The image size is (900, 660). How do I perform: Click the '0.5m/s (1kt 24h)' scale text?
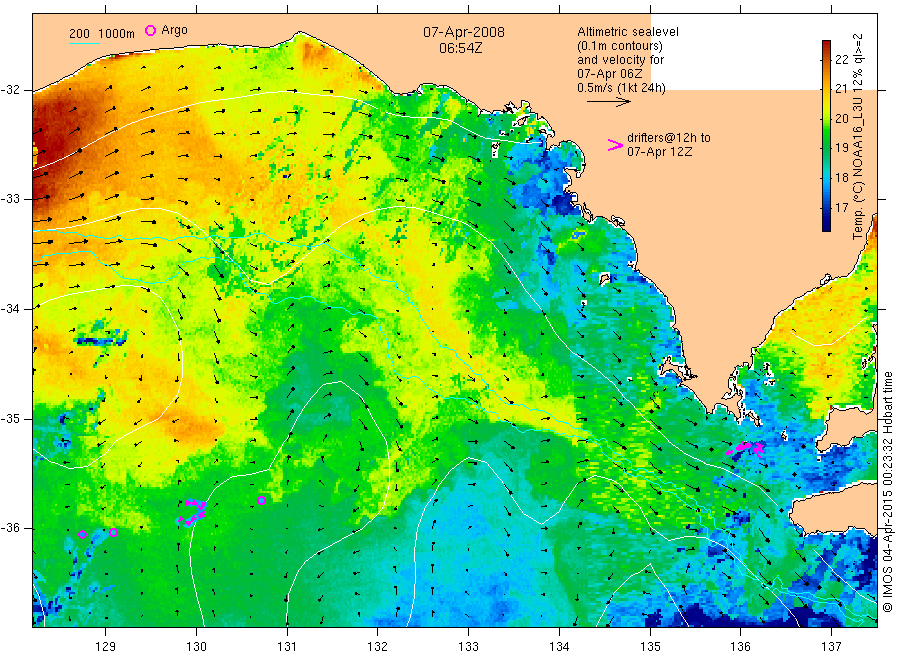[621, 88]
